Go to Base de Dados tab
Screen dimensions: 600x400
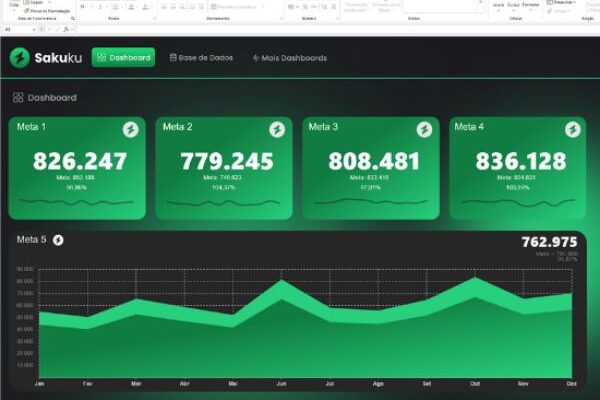[x=201, y=58]
